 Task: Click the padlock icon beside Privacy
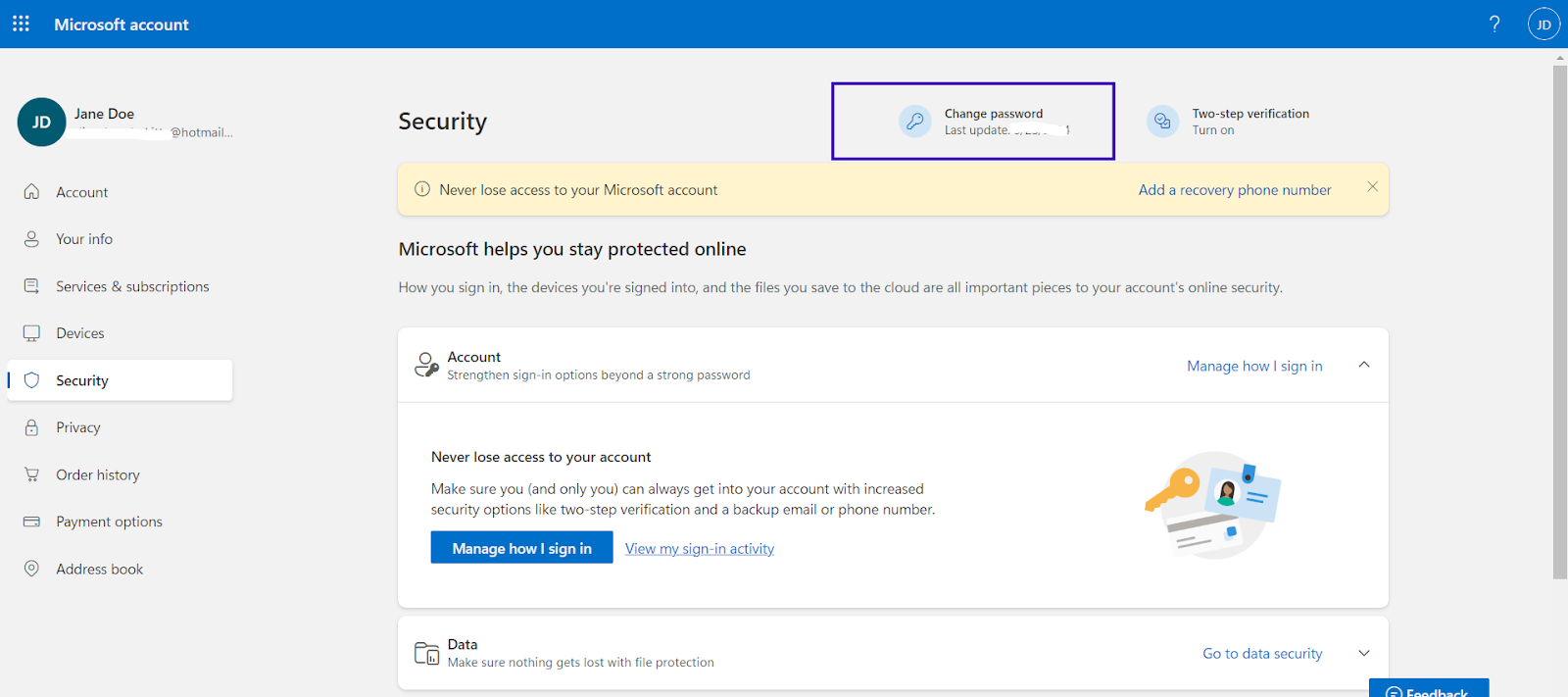pyautogui.click(x=31, y=427)
